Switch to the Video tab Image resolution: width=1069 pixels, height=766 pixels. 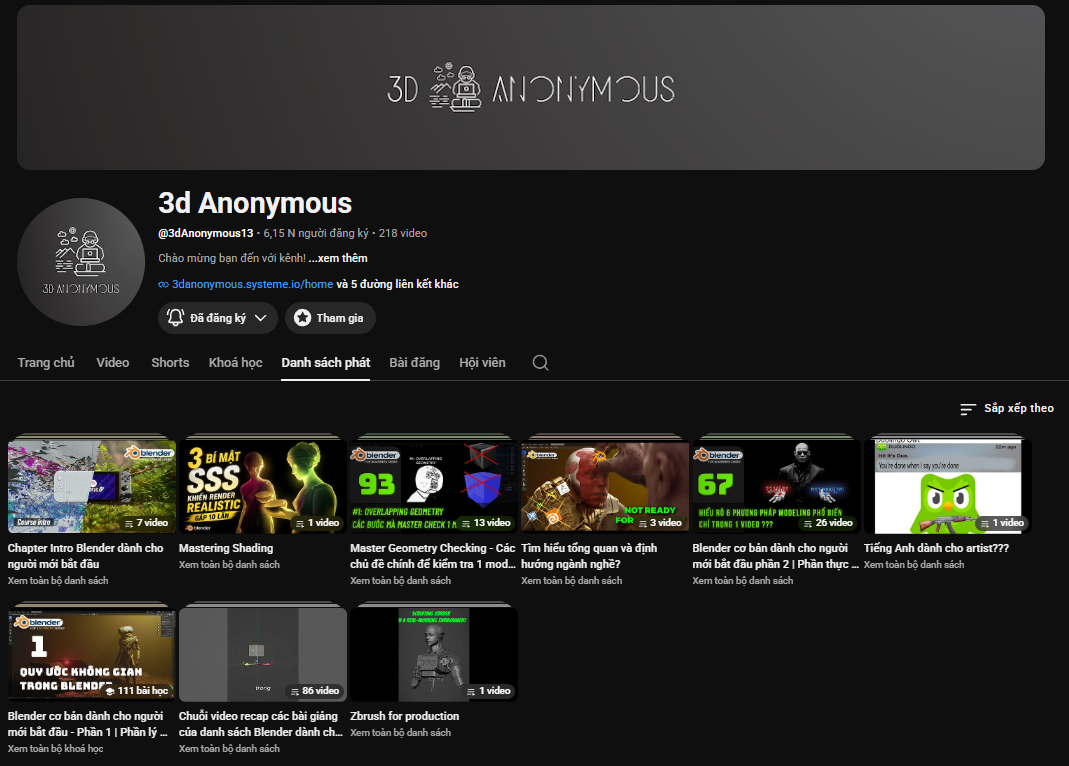point(112,363)
